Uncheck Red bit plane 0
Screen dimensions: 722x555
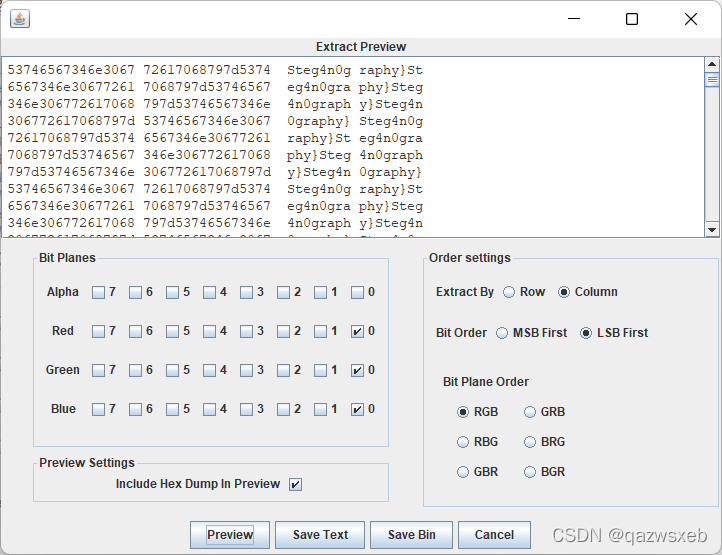click(x=357, y=332)
